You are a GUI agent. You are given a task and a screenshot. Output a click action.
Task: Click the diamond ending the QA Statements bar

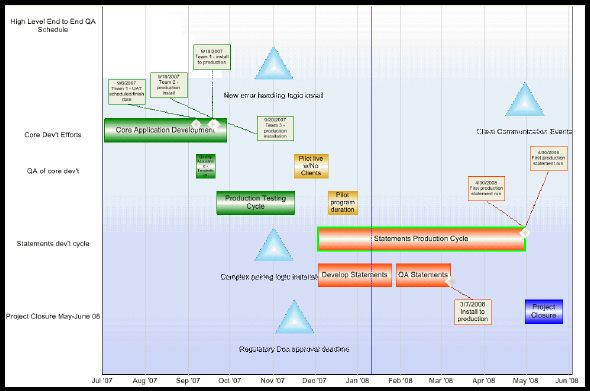point(450,281)
